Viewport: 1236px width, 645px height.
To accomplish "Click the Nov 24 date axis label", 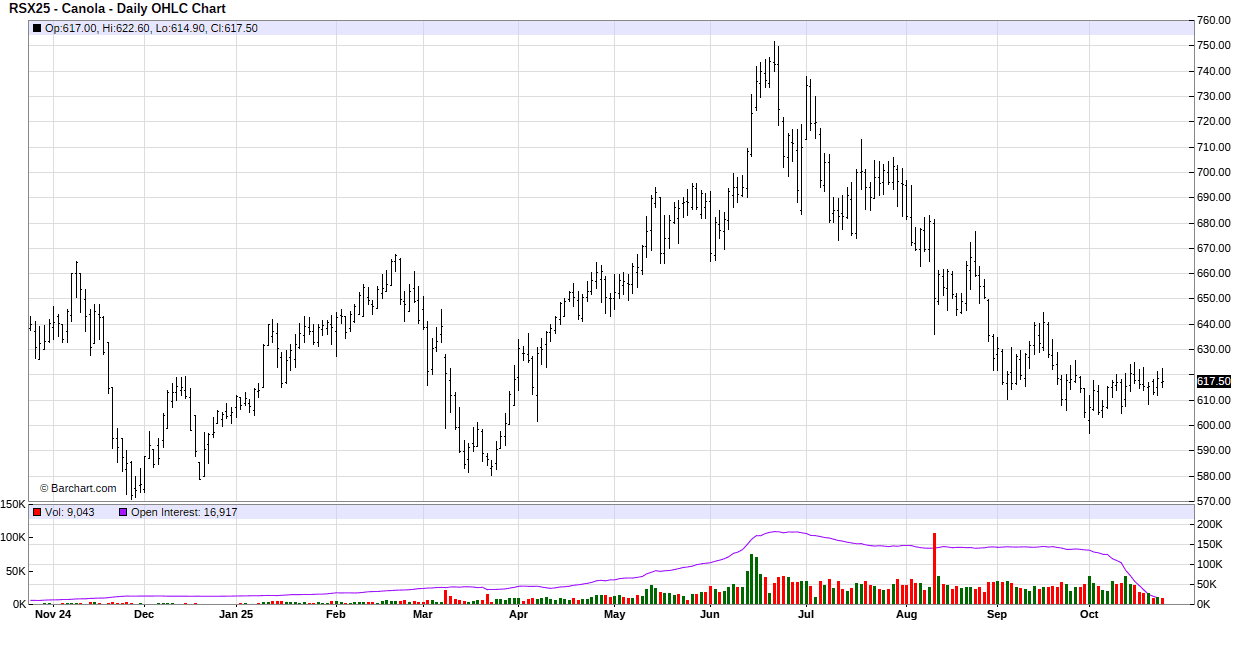I will [x=52, y=615].
